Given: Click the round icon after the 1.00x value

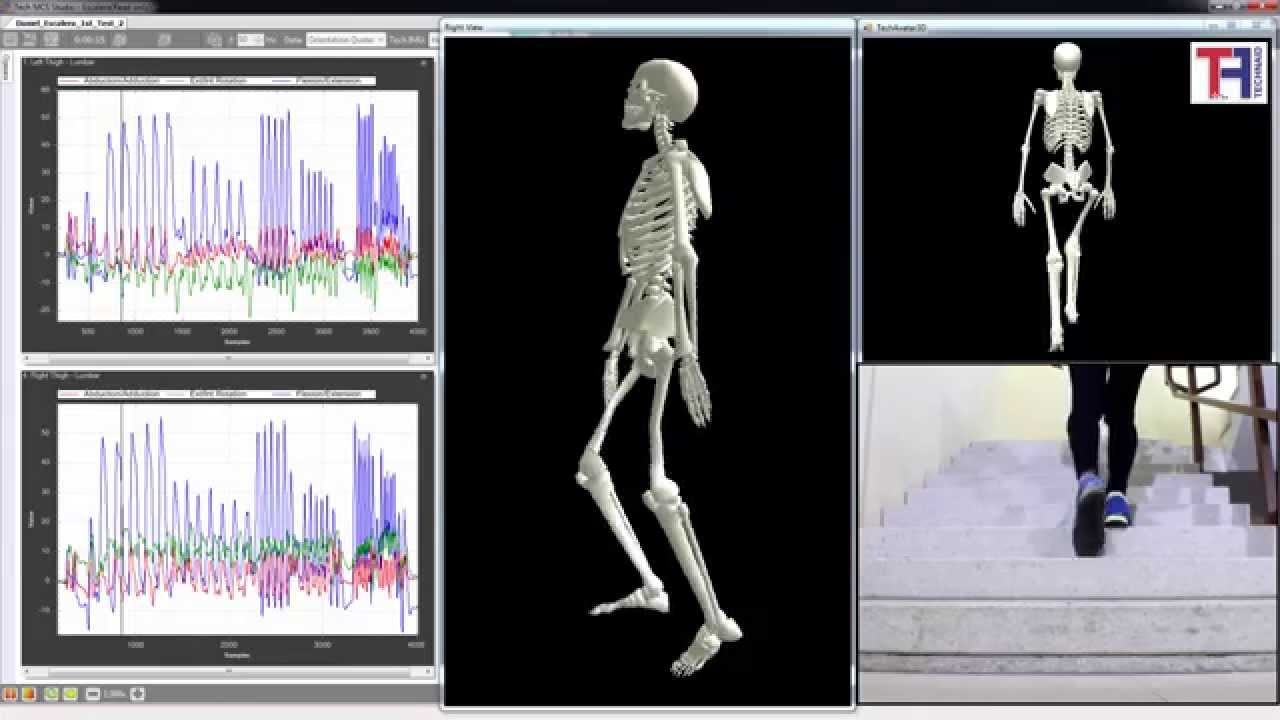Looking at the screenshot, I should pyautogui.click(x=138, y=694).
